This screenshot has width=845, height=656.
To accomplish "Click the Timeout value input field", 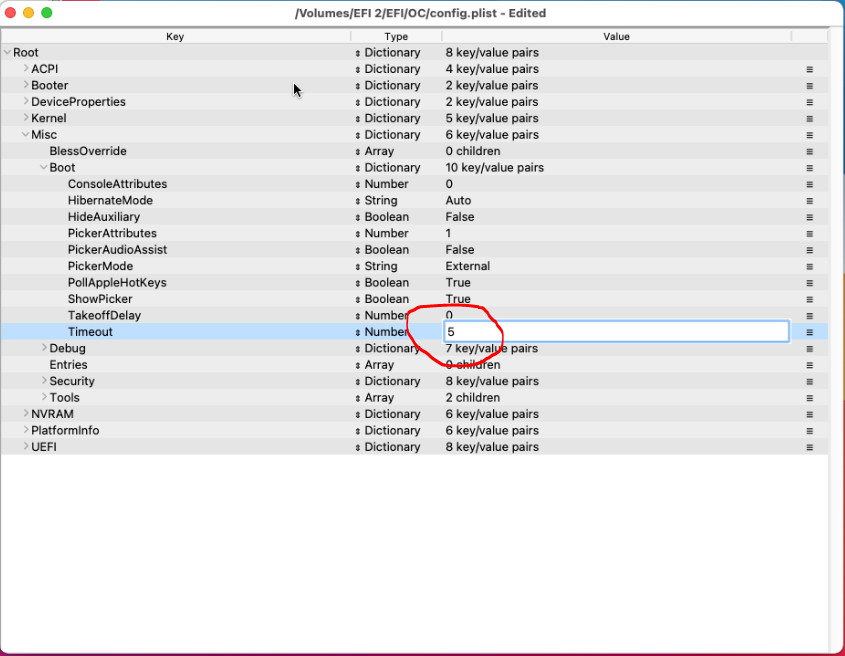I will click(617, 332).
